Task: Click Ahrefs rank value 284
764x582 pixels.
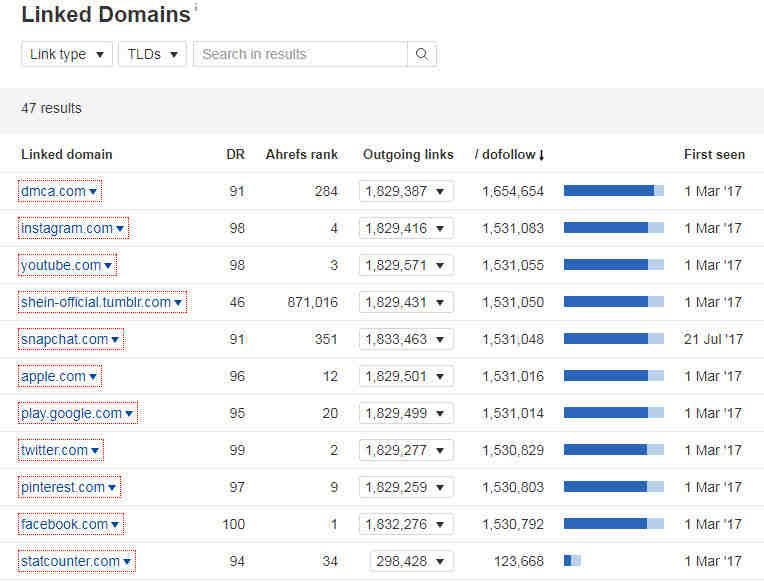Action: (326, 191)
